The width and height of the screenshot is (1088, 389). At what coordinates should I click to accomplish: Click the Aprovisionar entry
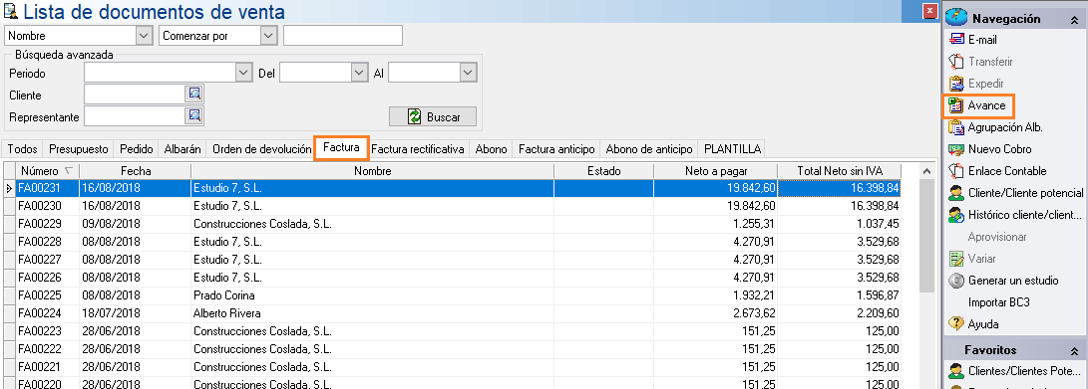(997, 237)
